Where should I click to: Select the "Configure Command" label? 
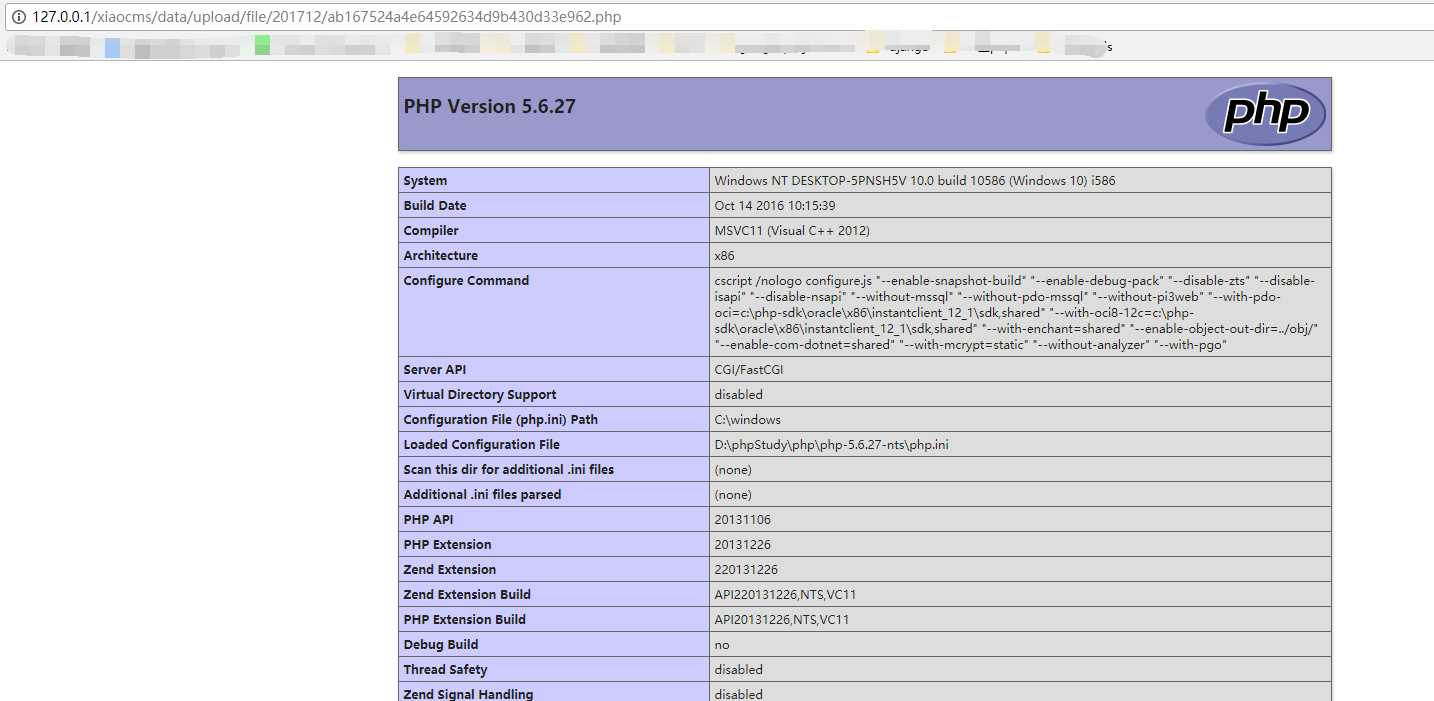[466, 281]
